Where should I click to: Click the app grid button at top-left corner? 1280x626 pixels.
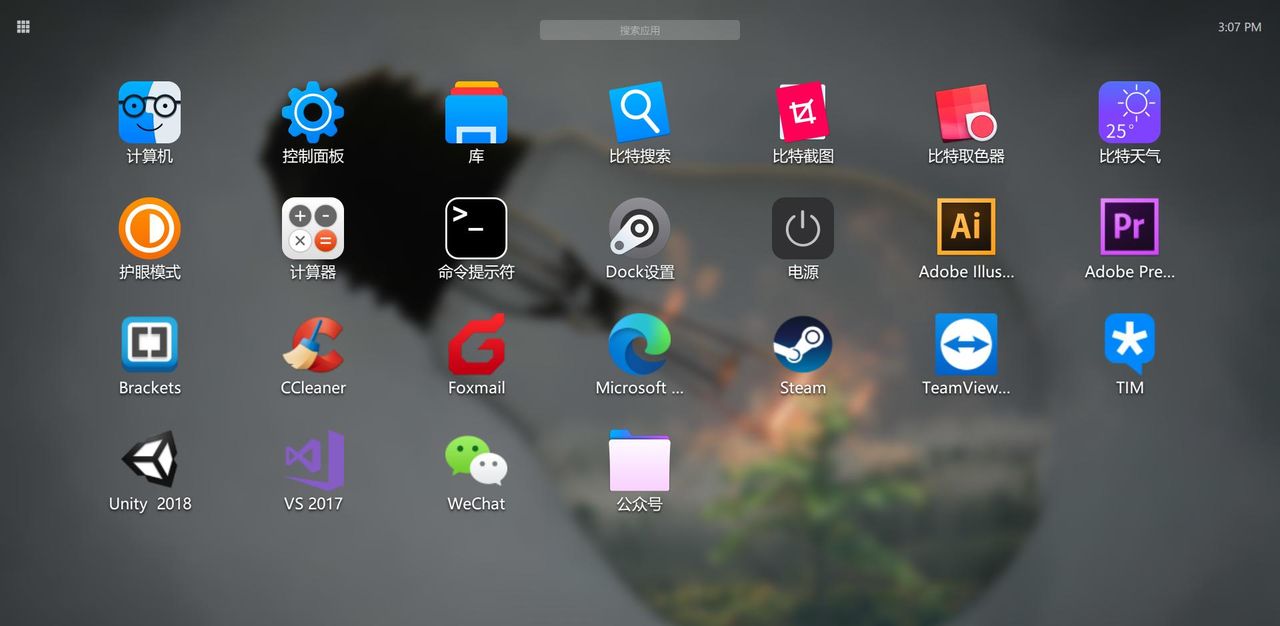coord(24,27)
